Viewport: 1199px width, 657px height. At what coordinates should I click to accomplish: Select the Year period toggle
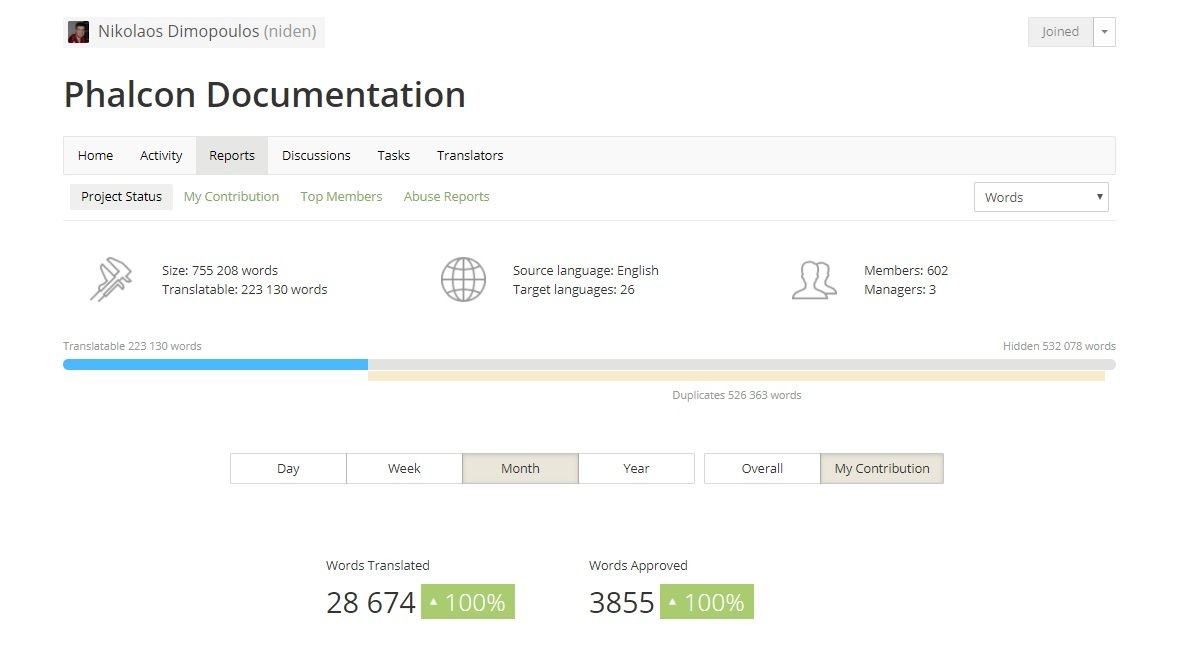636,469
